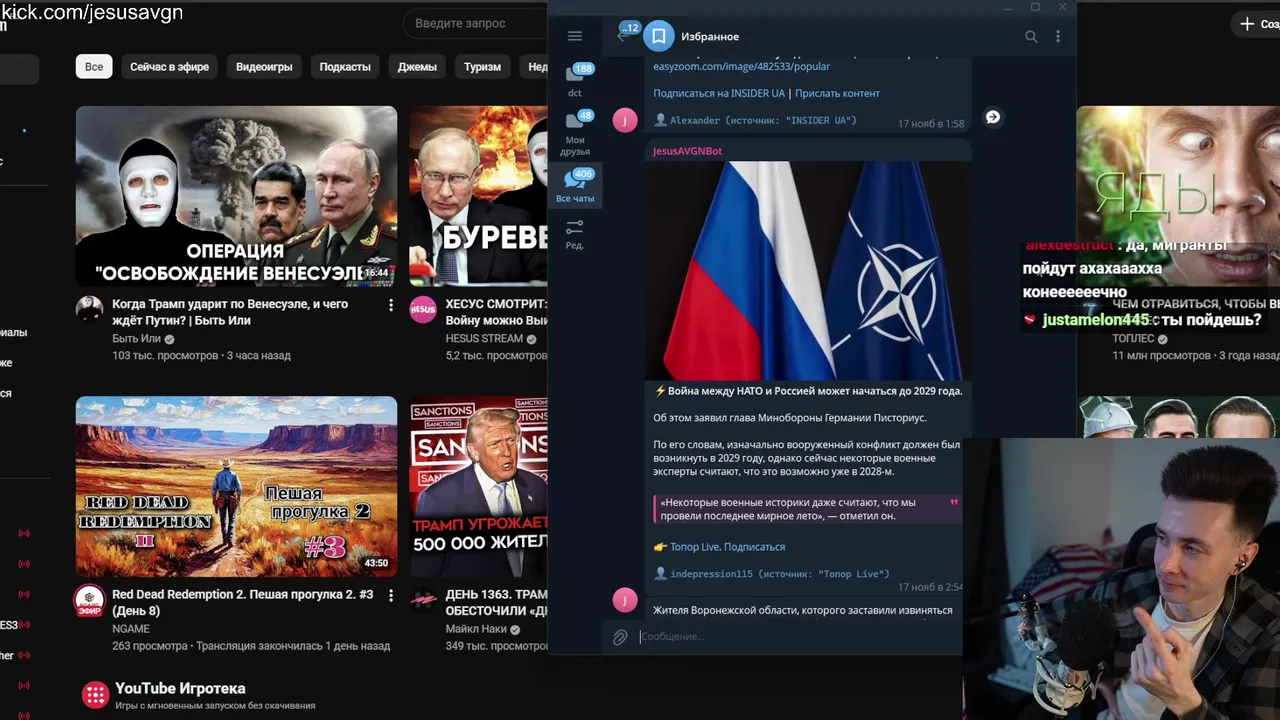Click the NGAME channel avatar
Image resolution: width=1280 pixels, height=720 pixels.
[90, 600]
